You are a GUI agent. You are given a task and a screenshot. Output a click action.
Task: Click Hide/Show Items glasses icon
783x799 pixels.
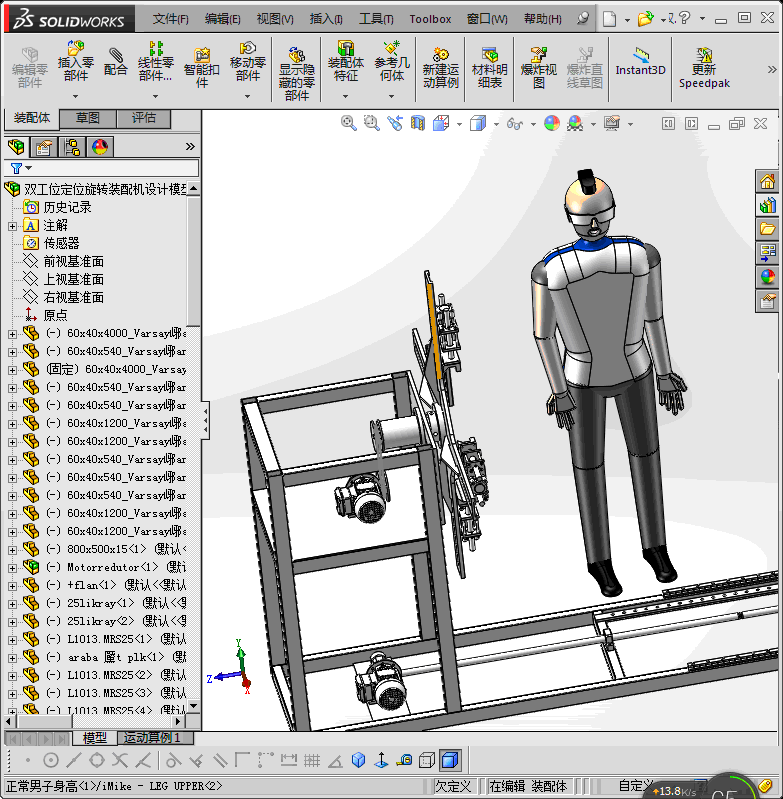515,123
